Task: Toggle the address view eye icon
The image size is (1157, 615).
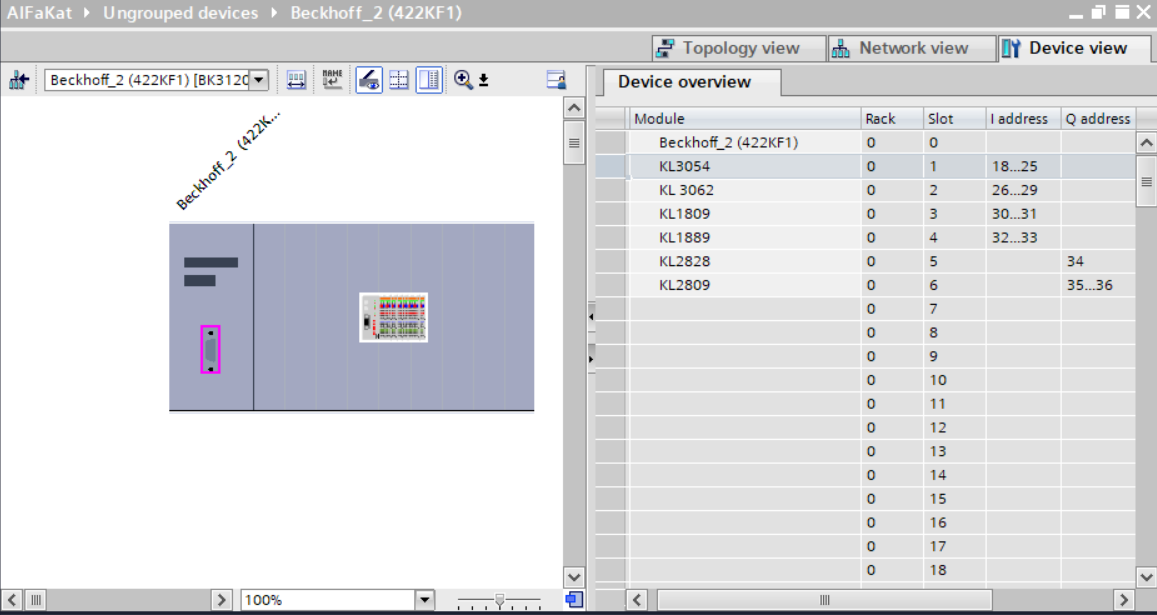Action: pos(369,80)
